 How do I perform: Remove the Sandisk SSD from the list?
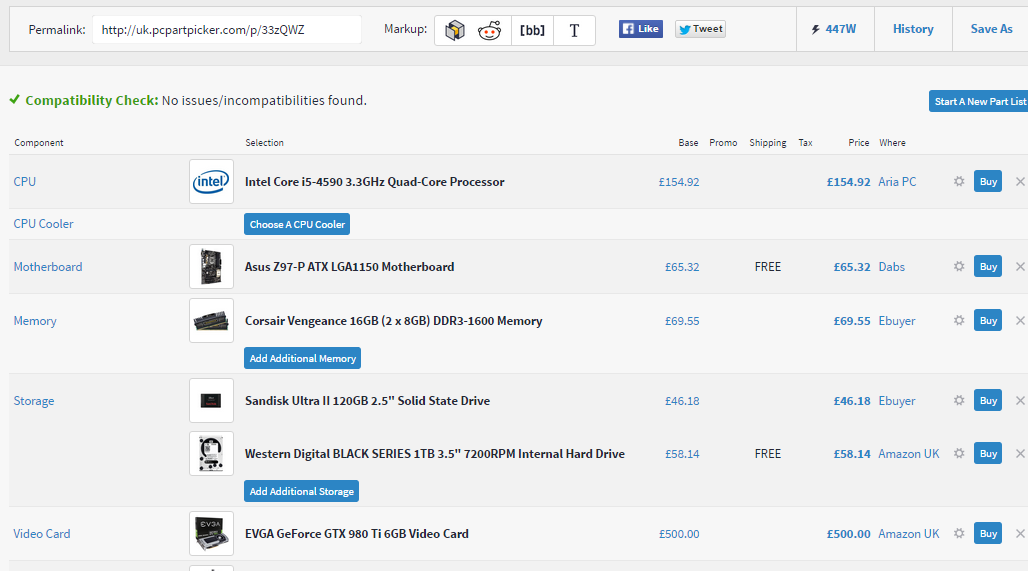pyautogui.click(x=1020, y=401)
